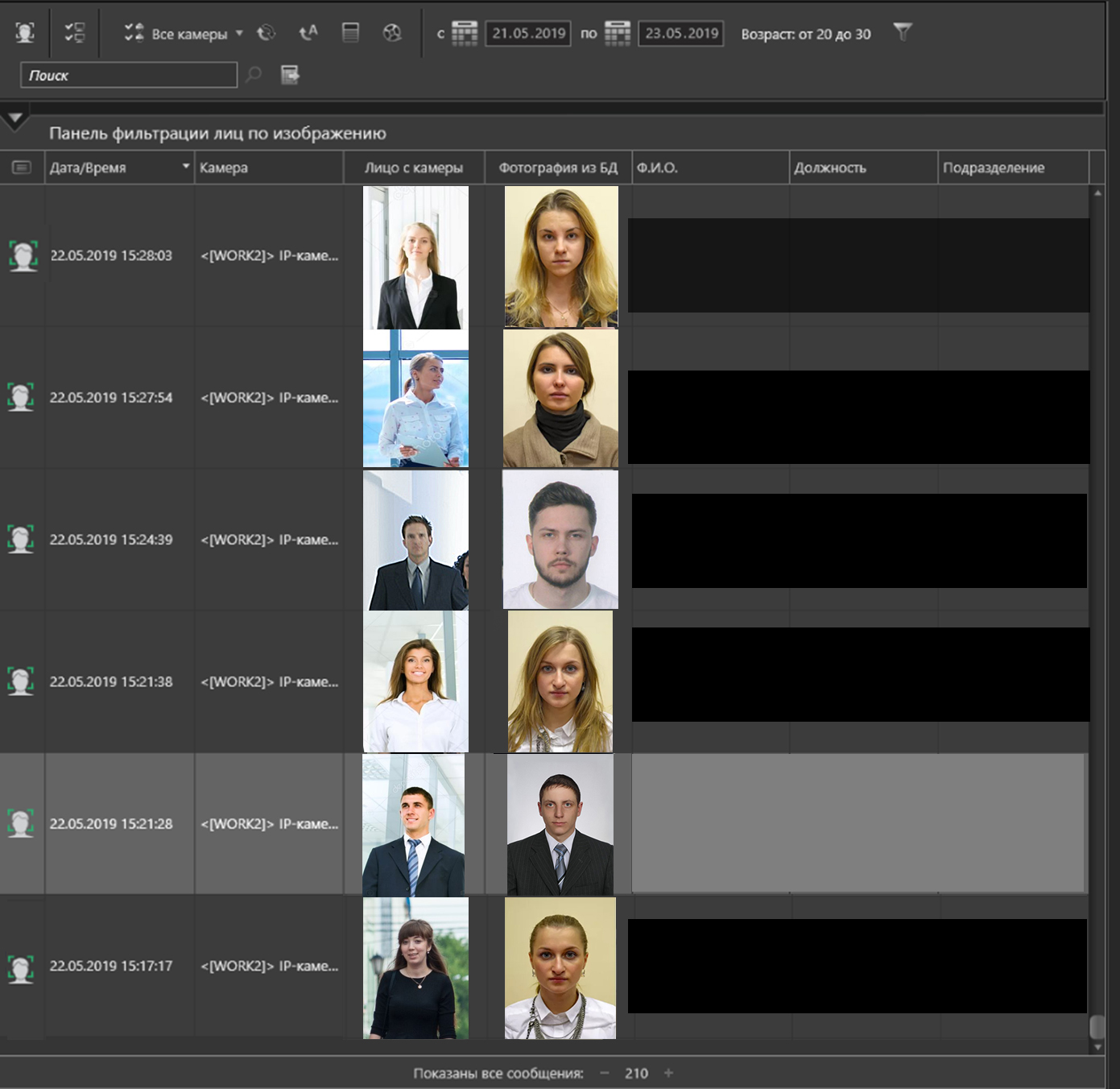Click the column chooser icon in table header
1120x1089 pixels.
(22, 168)
